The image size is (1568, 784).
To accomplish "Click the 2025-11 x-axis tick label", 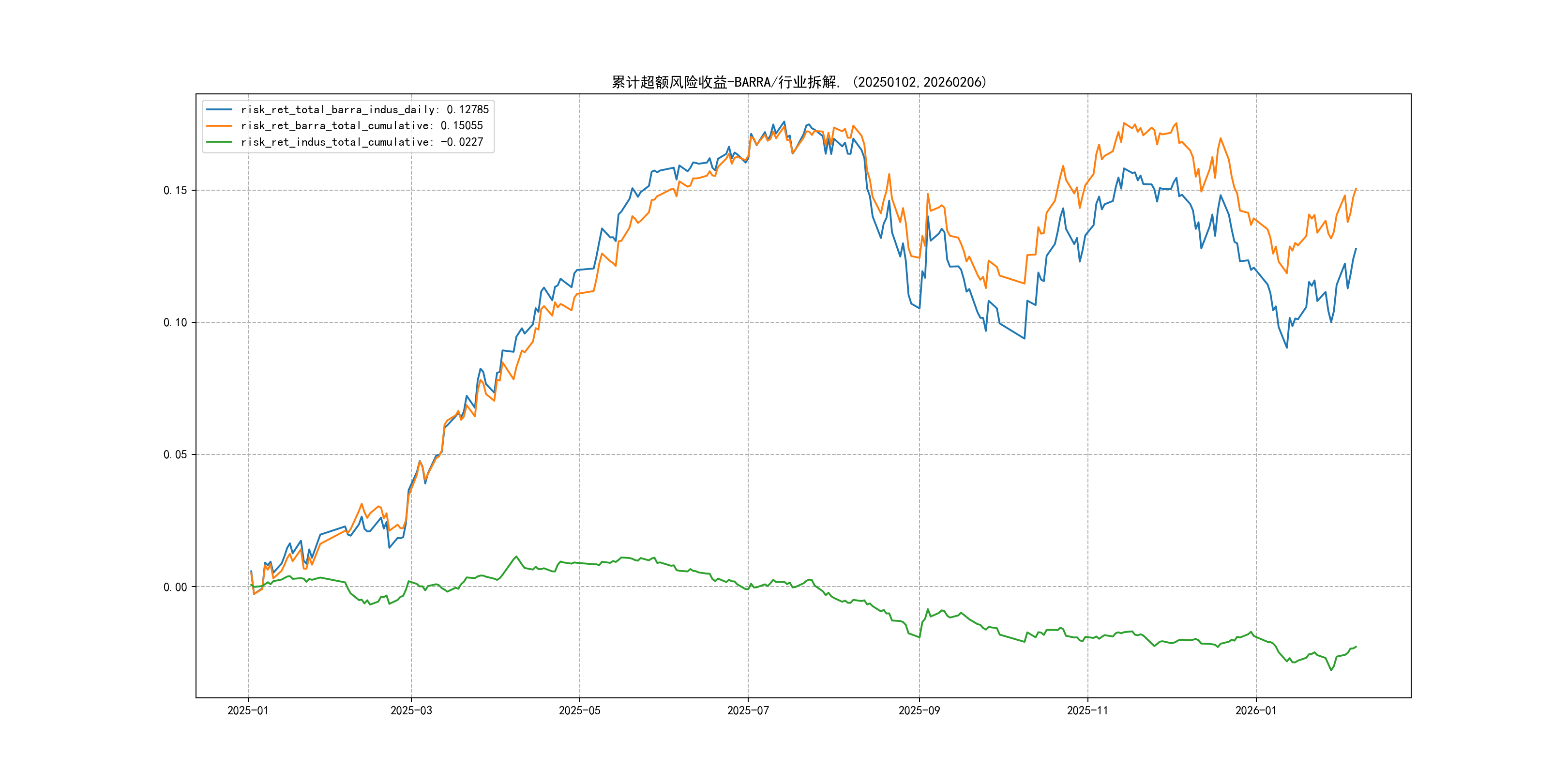I will (x=1088, y=711).
